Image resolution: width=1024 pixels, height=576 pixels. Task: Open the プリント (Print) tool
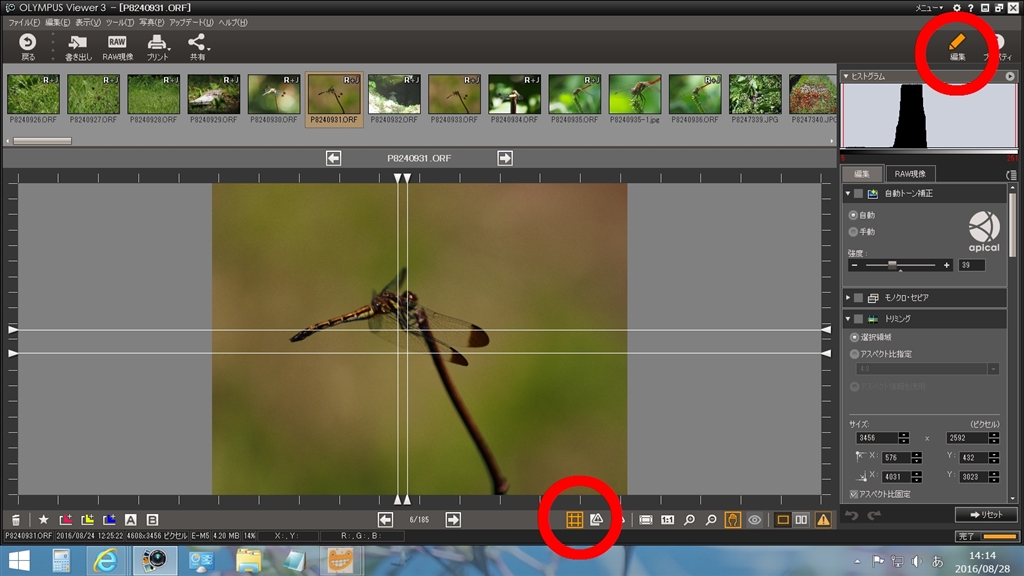click(x=157, y=43)
